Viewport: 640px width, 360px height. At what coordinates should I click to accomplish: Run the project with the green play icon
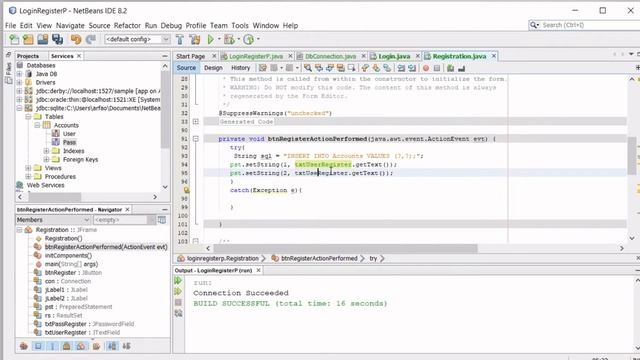click(211, 39)
